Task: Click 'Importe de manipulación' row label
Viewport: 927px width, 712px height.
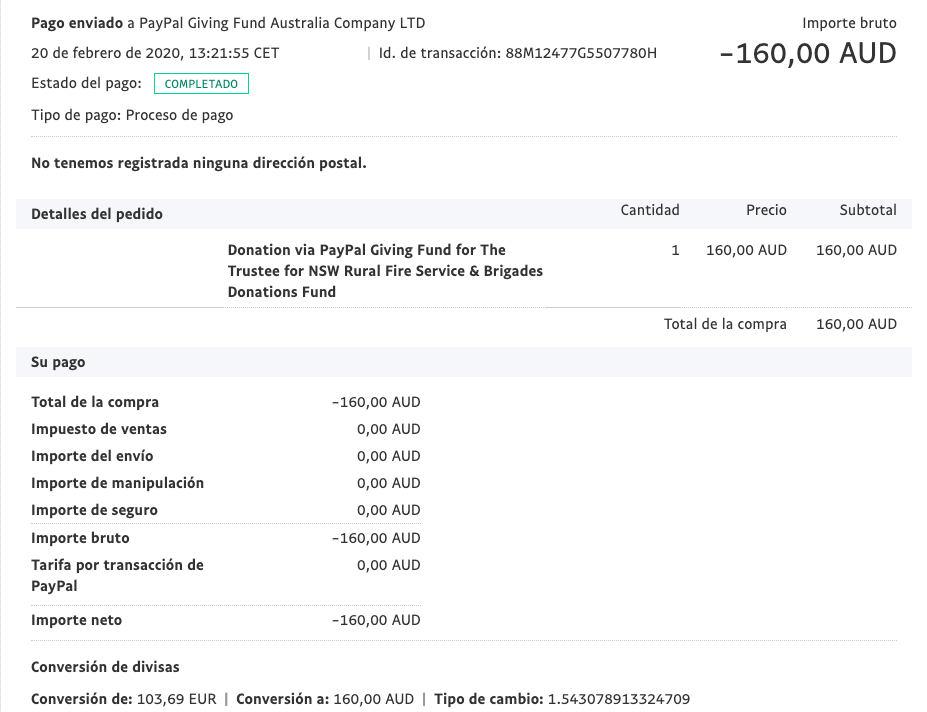Action: click(118, 483)
